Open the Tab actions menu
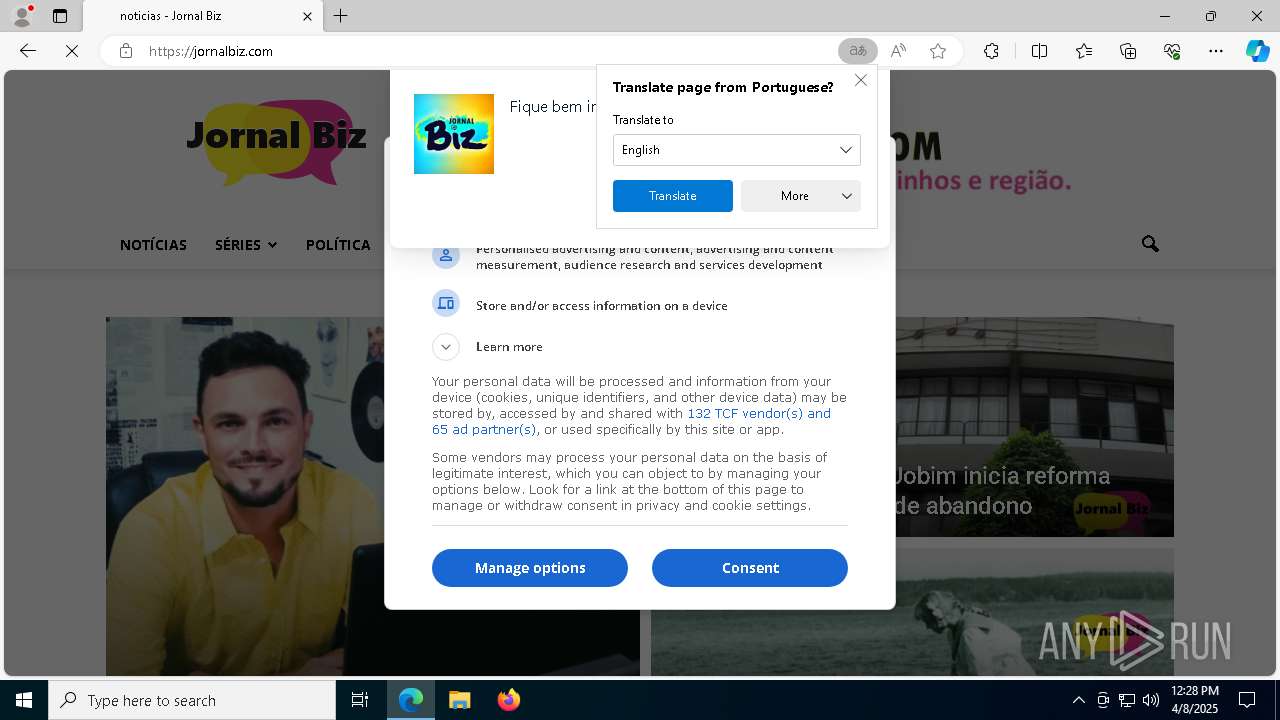The height and width of the screenshot is (720, 1280). pyautogui.click(x=60, y=16)
